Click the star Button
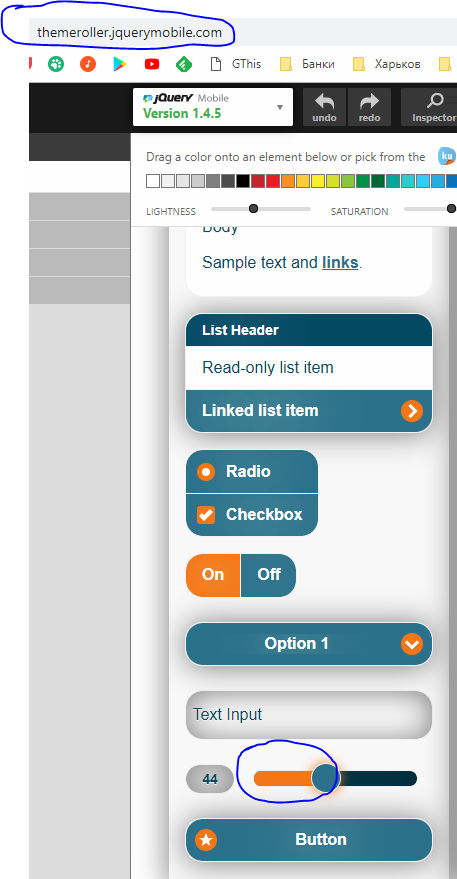 point(309,839)
